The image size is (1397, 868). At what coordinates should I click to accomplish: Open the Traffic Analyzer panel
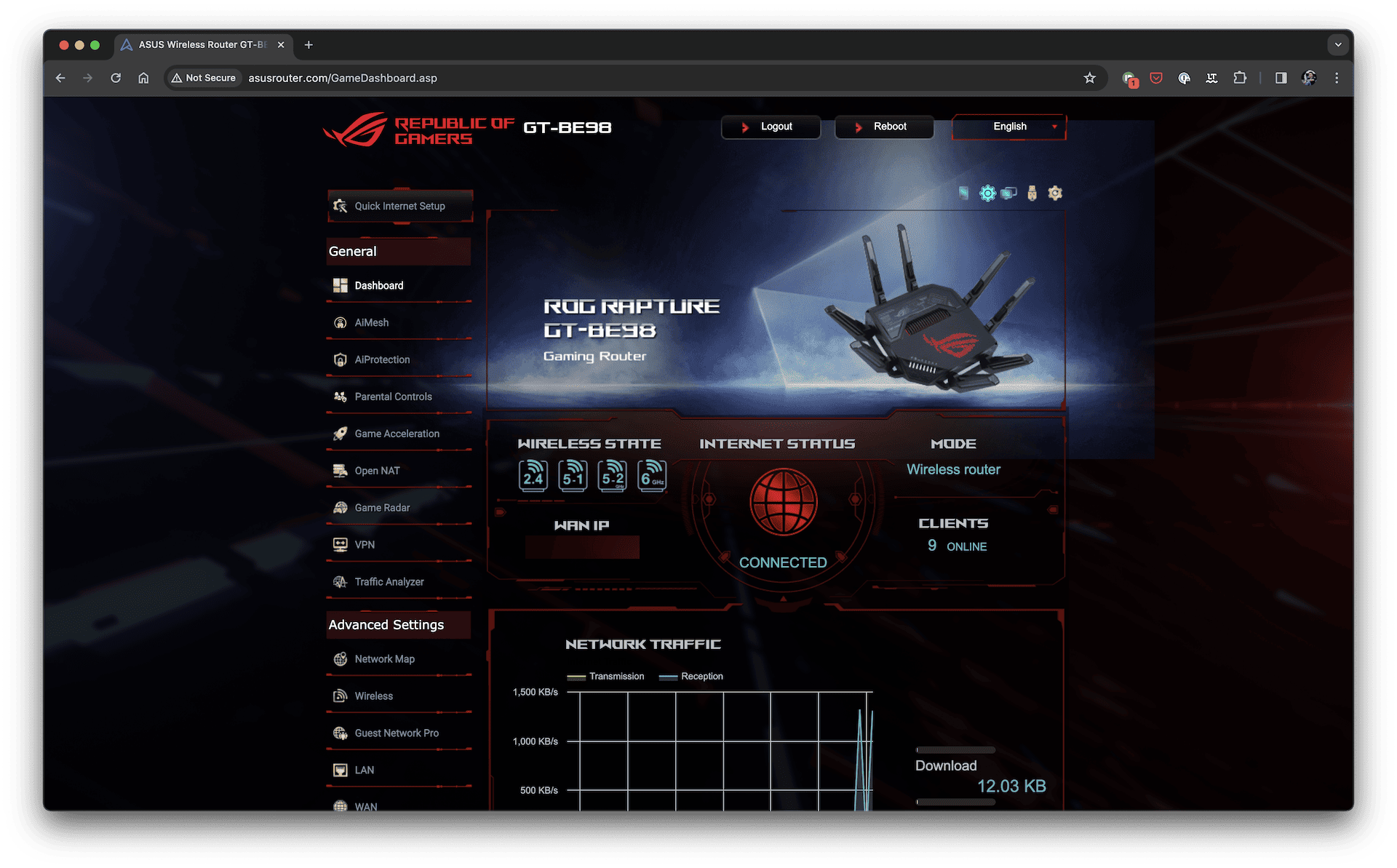391,582
